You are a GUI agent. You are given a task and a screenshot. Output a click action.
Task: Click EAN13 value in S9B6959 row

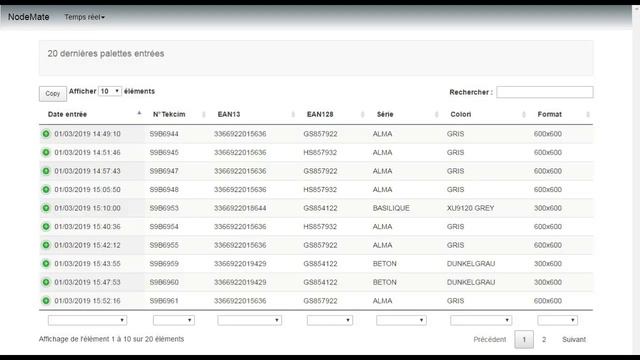240,264
